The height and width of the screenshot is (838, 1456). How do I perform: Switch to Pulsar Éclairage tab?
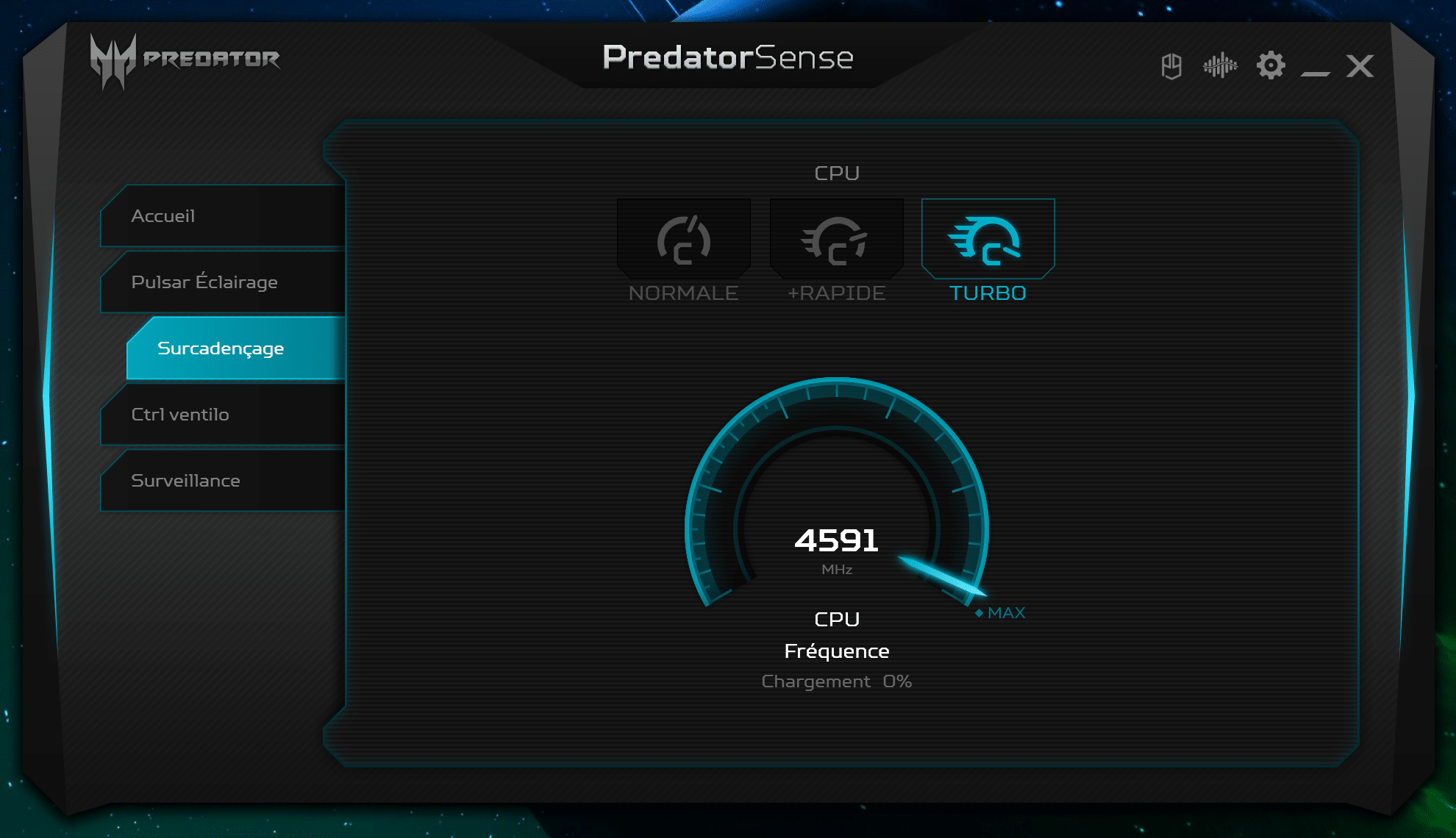(x=224, y=282)
